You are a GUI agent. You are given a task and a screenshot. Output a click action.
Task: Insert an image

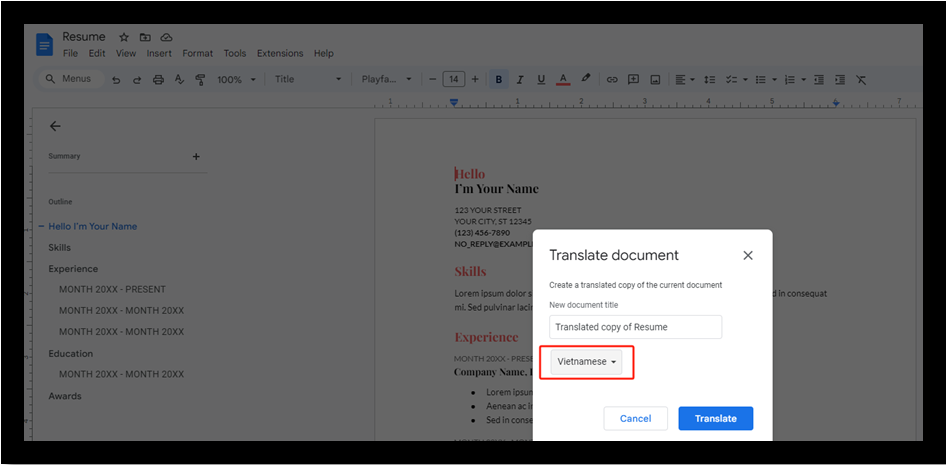[x=655, y=80]
